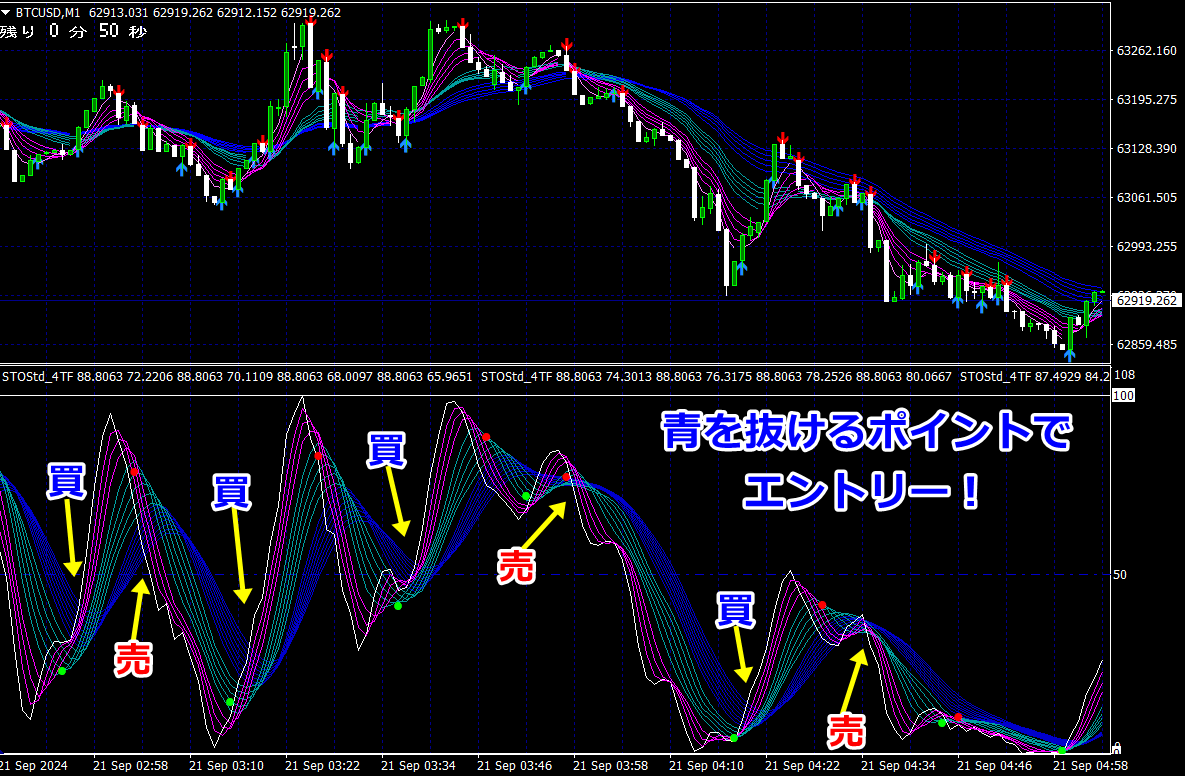This screenshot has height=776, width=1185.
Task: Click the boxed current price tag on price axis
Action: pyautogui.click(x=1146, y=301)
